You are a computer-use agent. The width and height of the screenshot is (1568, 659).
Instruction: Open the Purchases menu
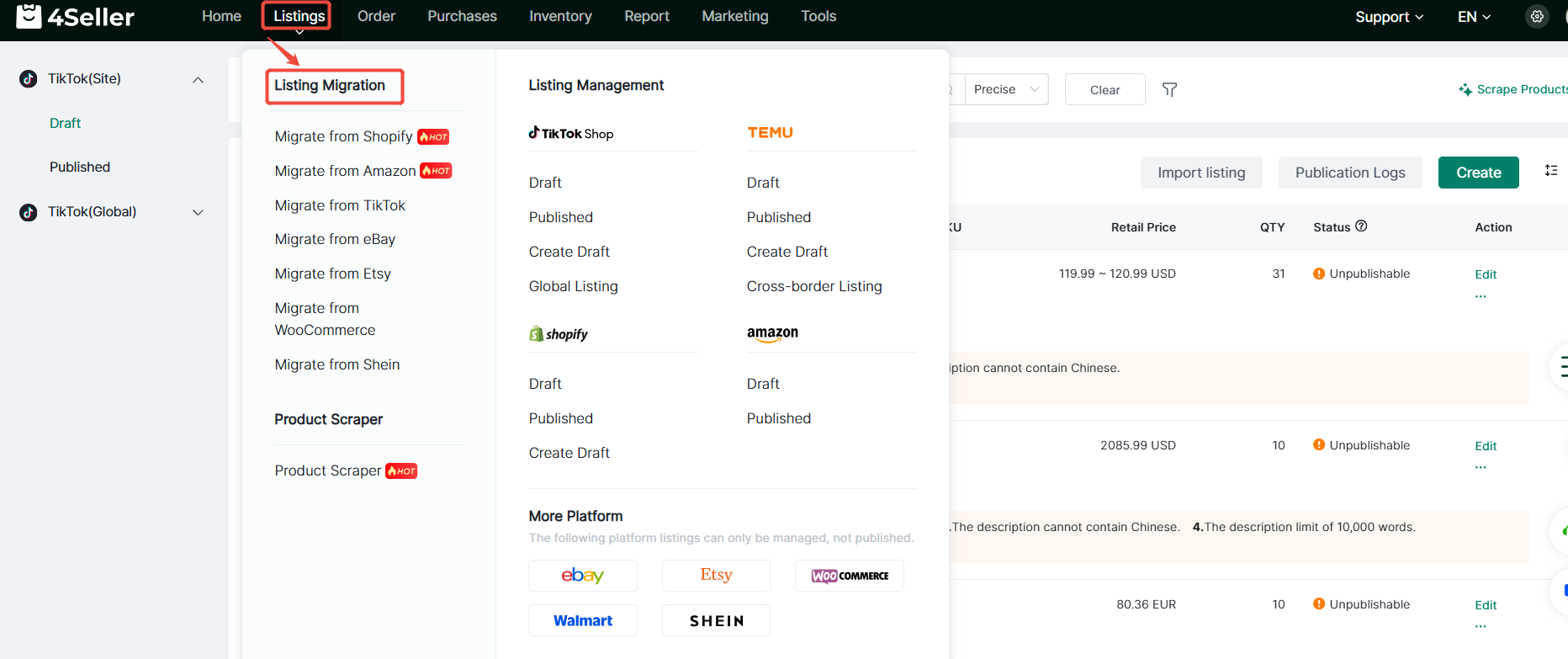click(x=462, y=16)
